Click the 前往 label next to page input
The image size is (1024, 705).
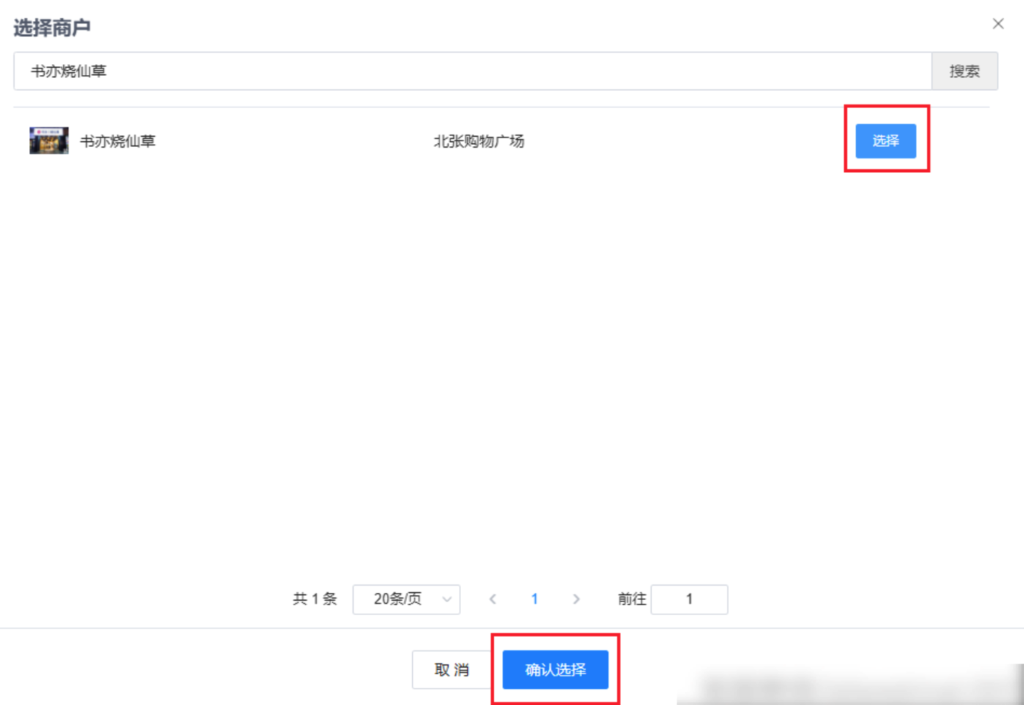point(631,599)
